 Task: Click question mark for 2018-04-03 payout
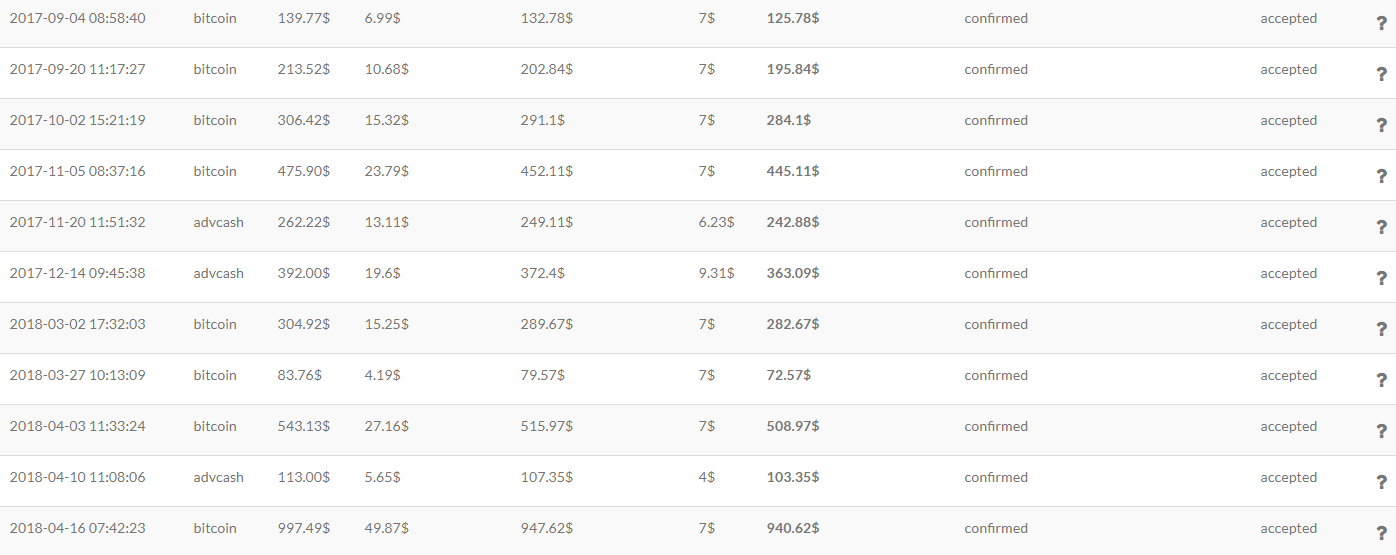pos(1381,431)
